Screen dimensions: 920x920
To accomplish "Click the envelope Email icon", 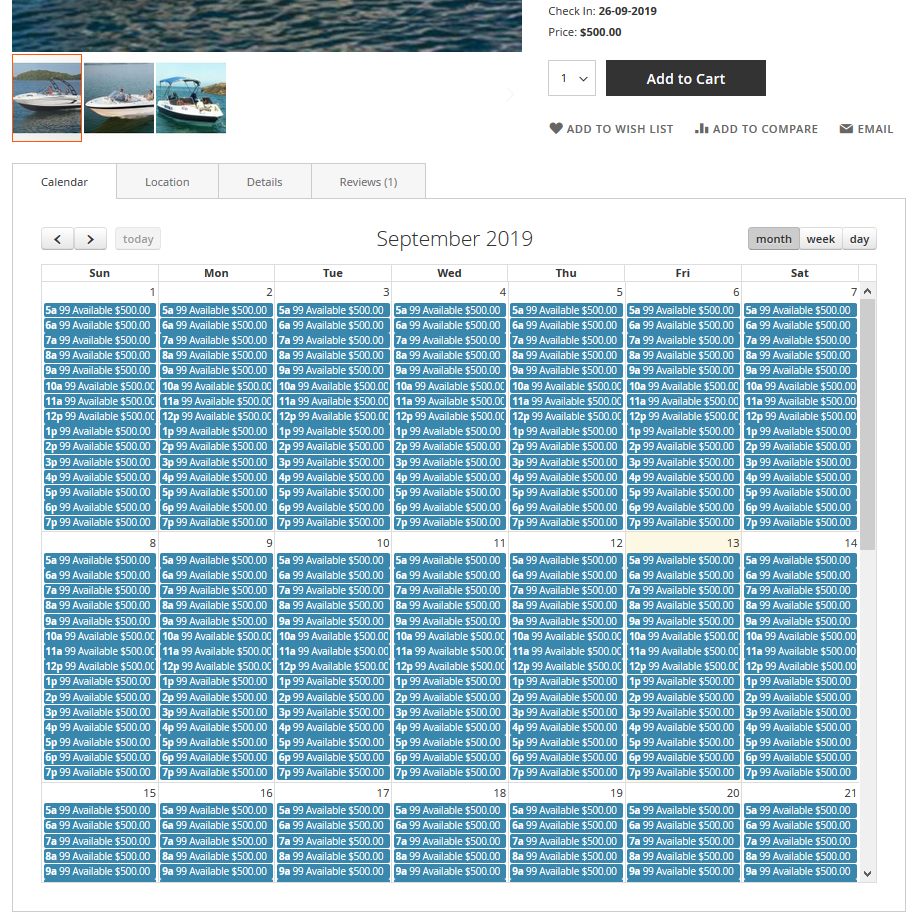I will [846, 129].
